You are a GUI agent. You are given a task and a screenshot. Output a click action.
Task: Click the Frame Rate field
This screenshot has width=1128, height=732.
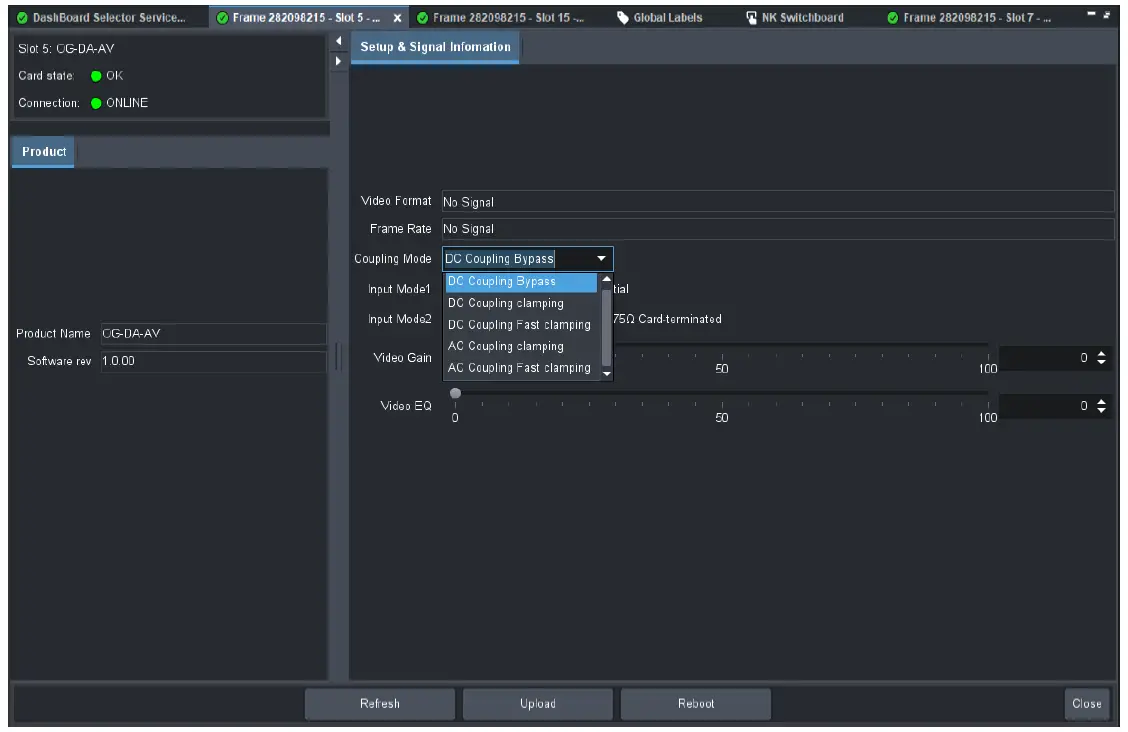[x=778, y=229]
